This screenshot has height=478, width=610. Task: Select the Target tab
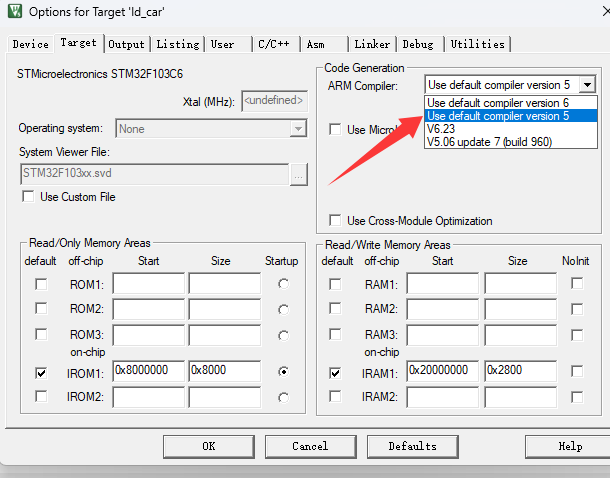(79, 43)
